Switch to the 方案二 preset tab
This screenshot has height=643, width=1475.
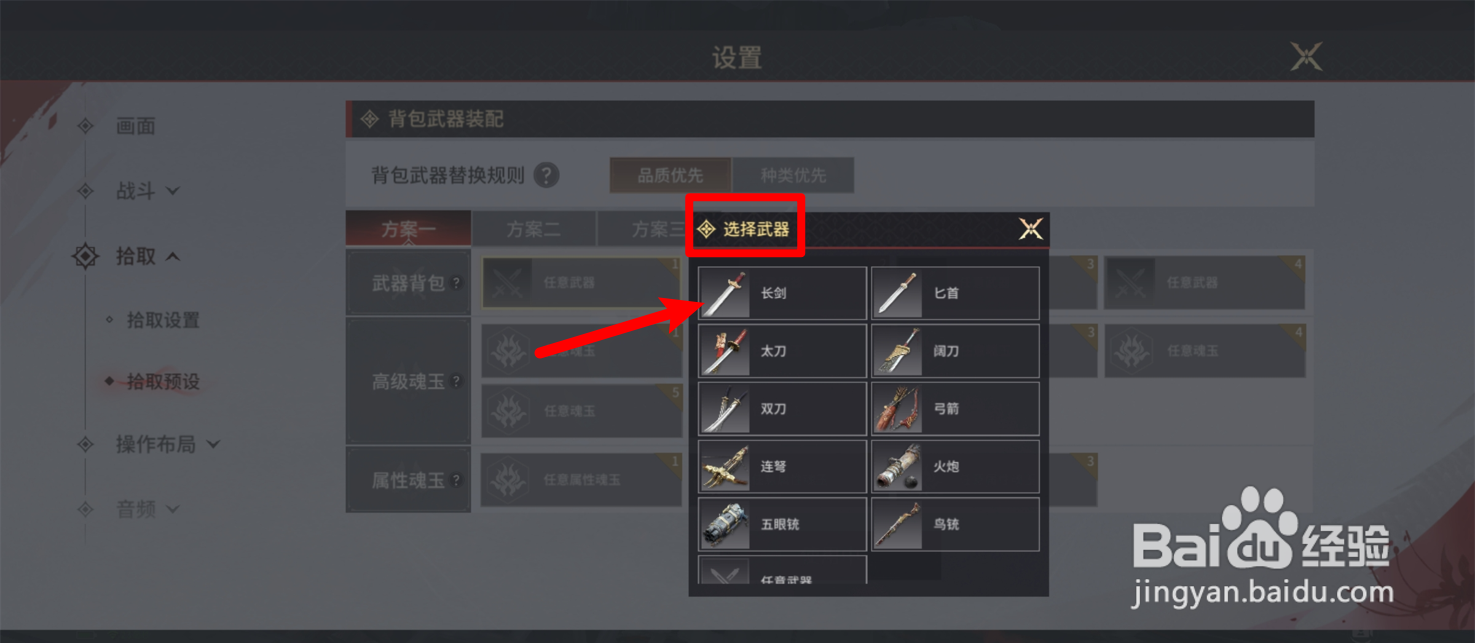coord(533,229)
